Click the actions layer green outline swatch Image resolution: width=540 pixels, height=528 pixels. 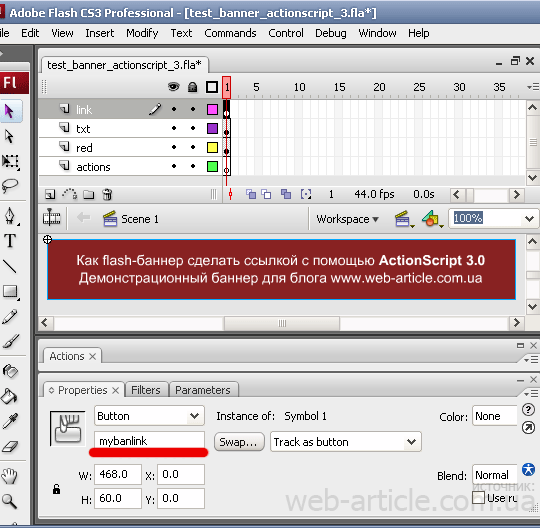click(212, 166)
